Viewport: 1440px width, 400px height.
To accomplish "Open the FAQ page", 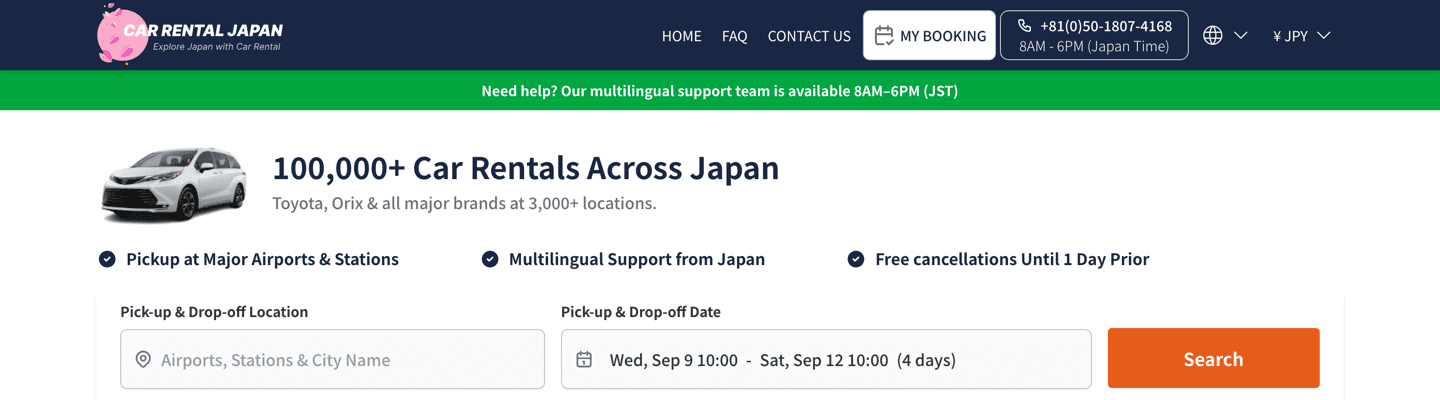I will [x=735, y=36].
